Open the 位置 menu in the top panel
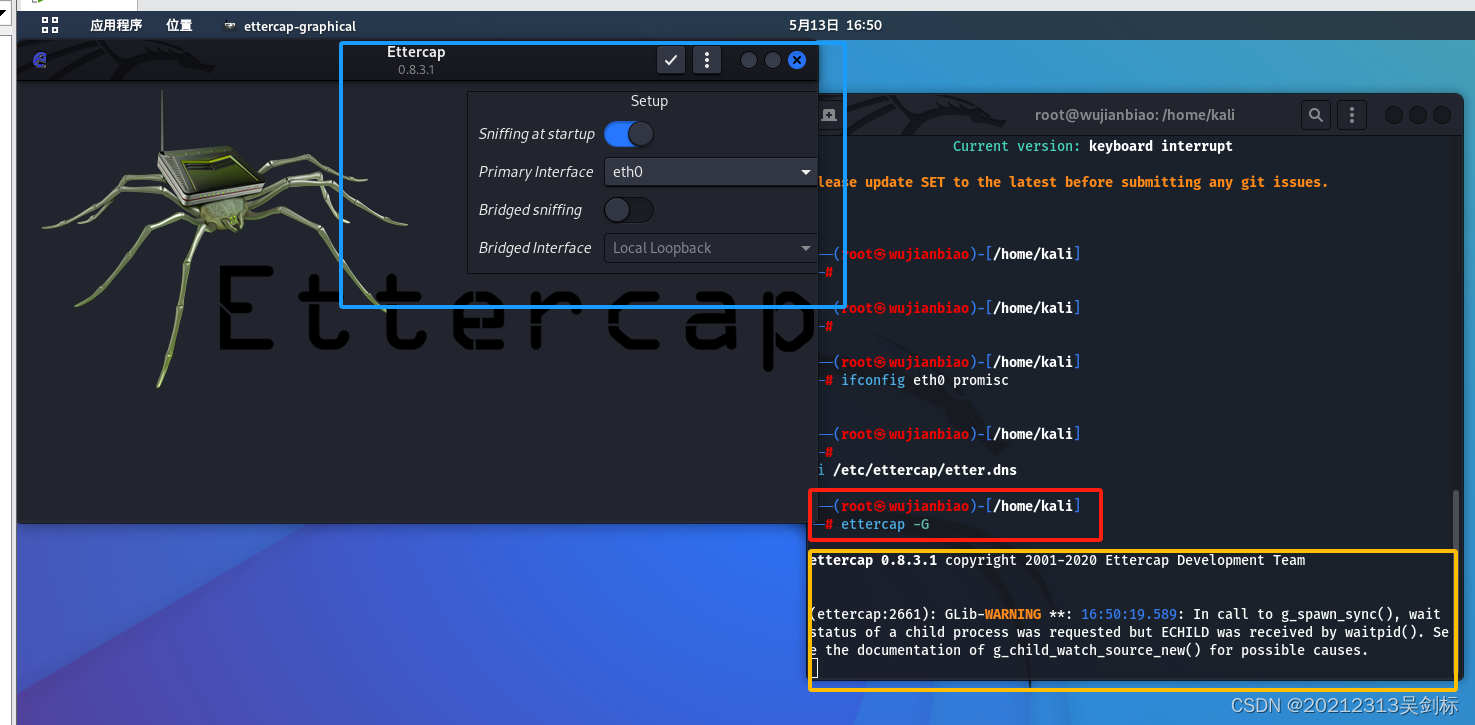Viewport: 1475px width, 725px height. click(x=180, y=25)
